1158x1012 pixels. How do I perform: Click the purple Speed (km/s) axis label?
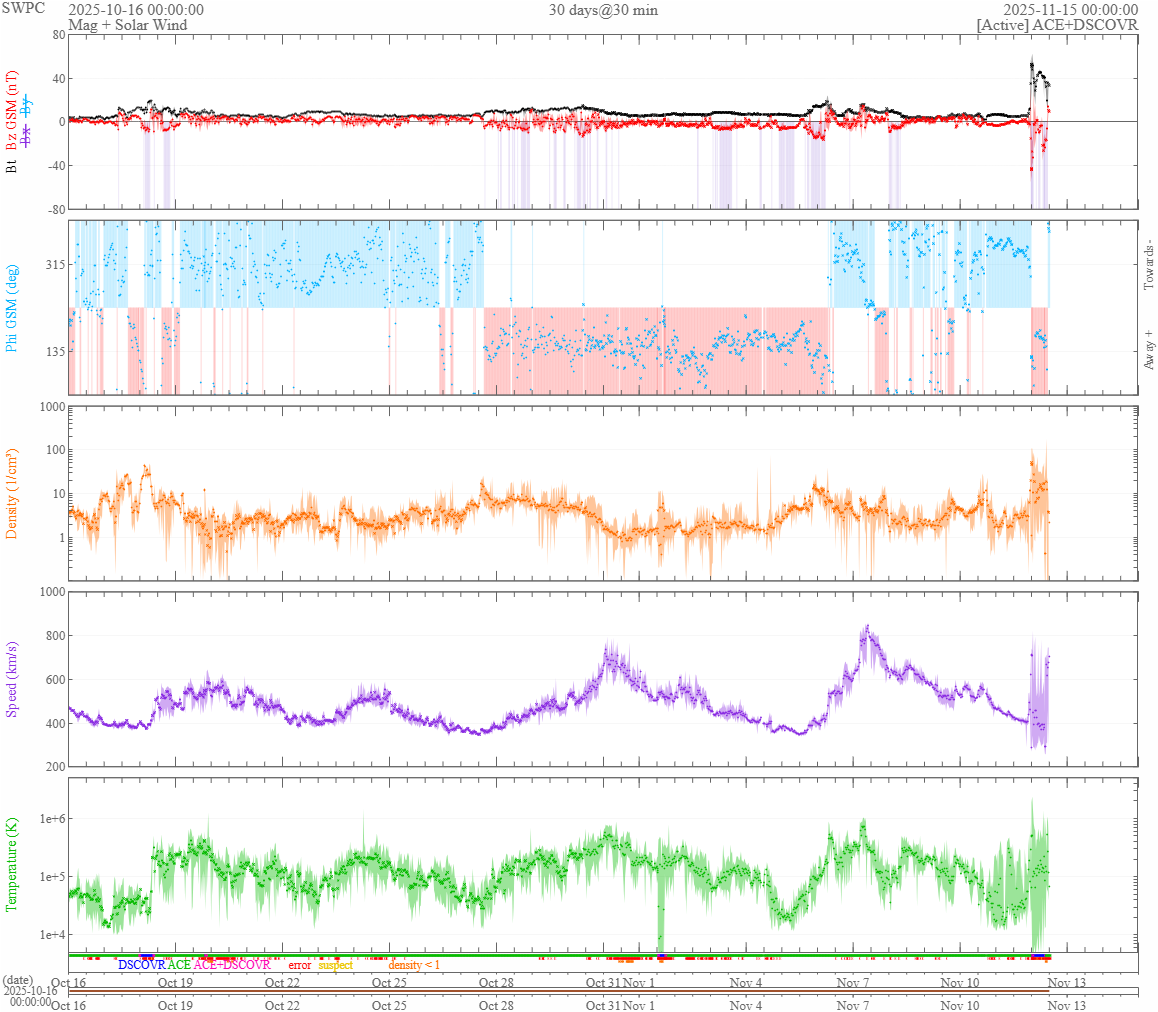[x=12, y=679]
